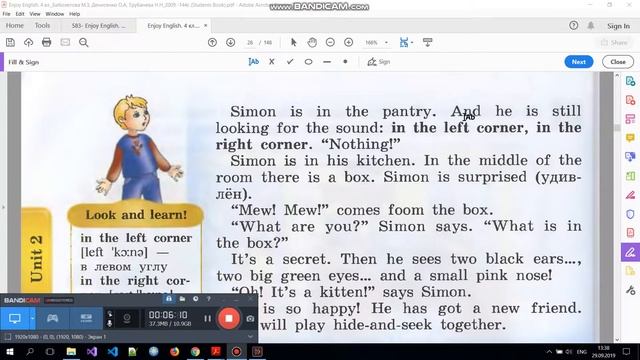Open the Window menu
The image size is (640, 360).
coord(55,14)
